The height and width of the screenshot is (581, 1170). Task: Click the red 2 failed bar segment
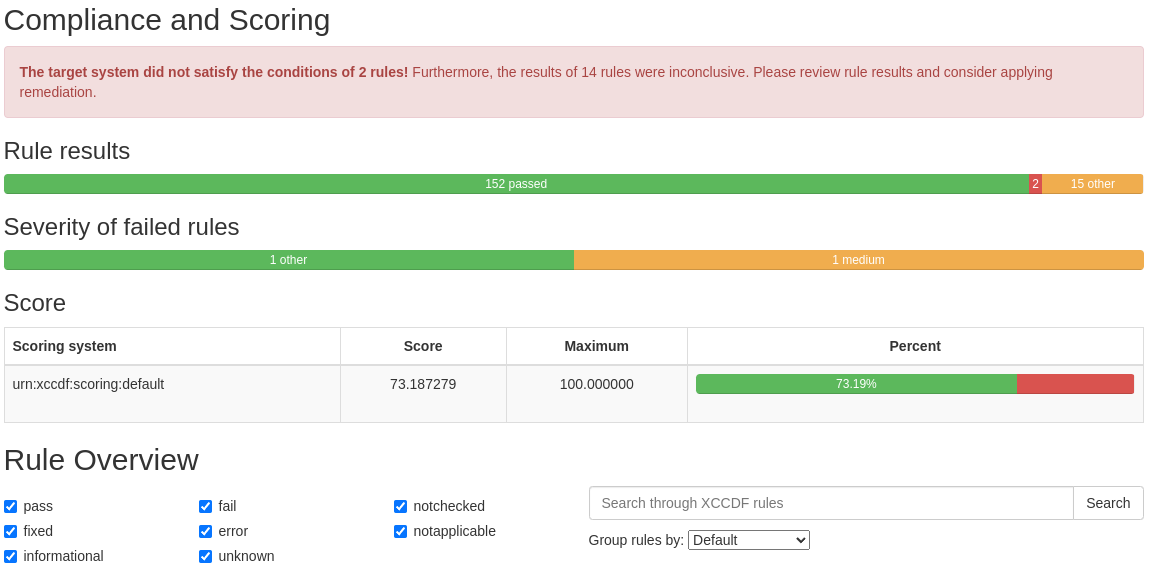coord(1036,184)
